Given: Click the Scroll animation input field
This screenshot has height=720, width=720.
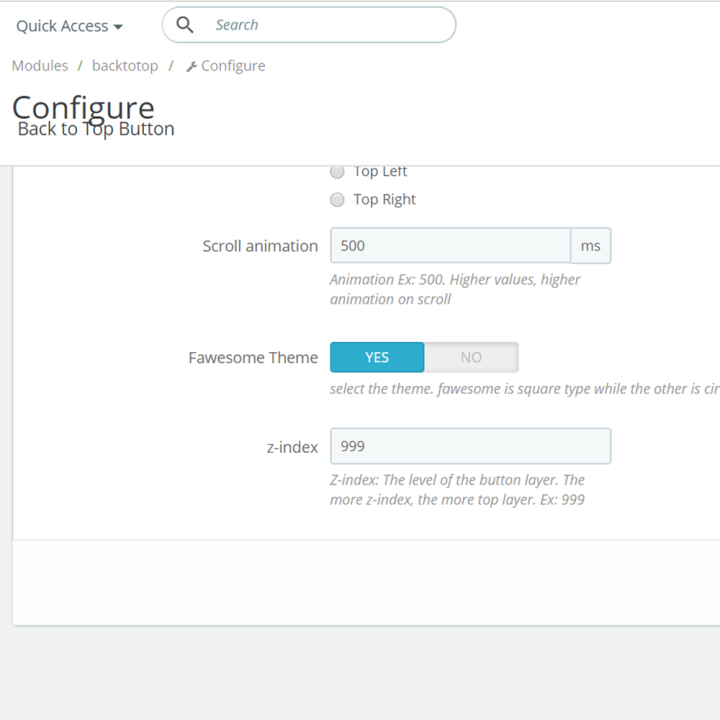Looking at the screenshot, I should [x=450, y=246].
